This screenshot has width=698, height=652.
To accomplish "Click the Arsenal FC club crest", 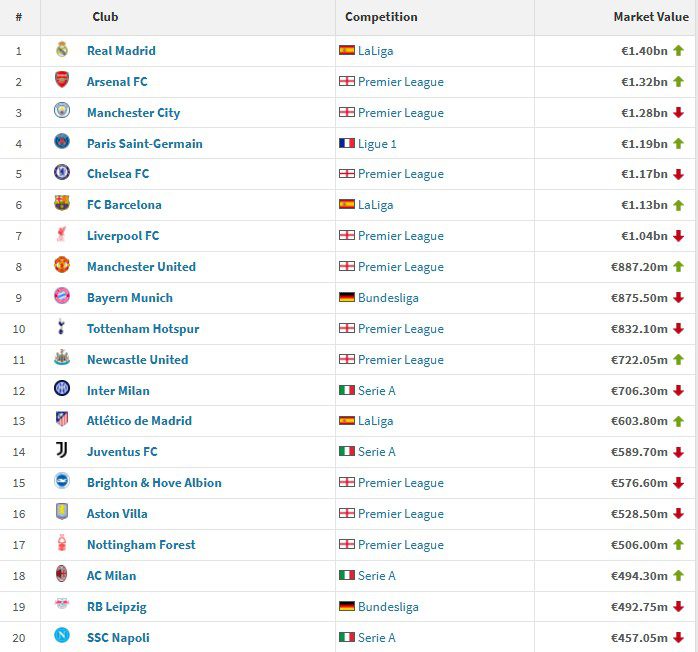I will click(62, 81).
